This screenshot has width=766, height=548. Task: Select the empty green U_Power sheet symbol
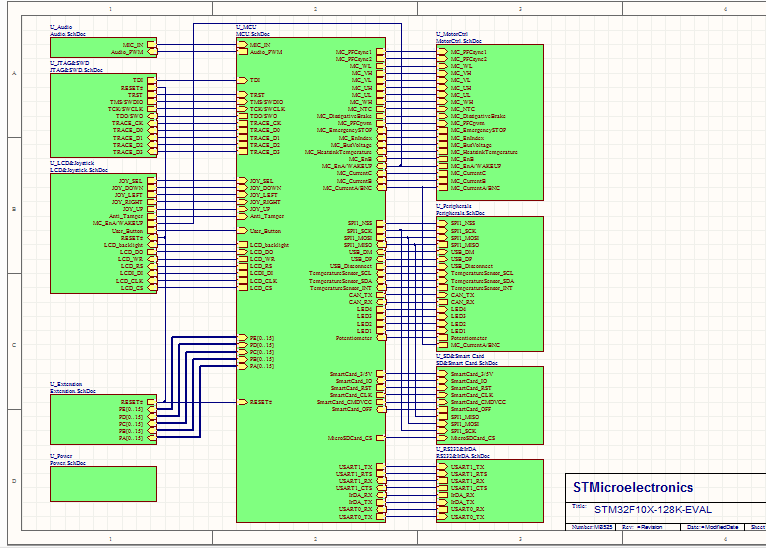[x=103, y=484]
